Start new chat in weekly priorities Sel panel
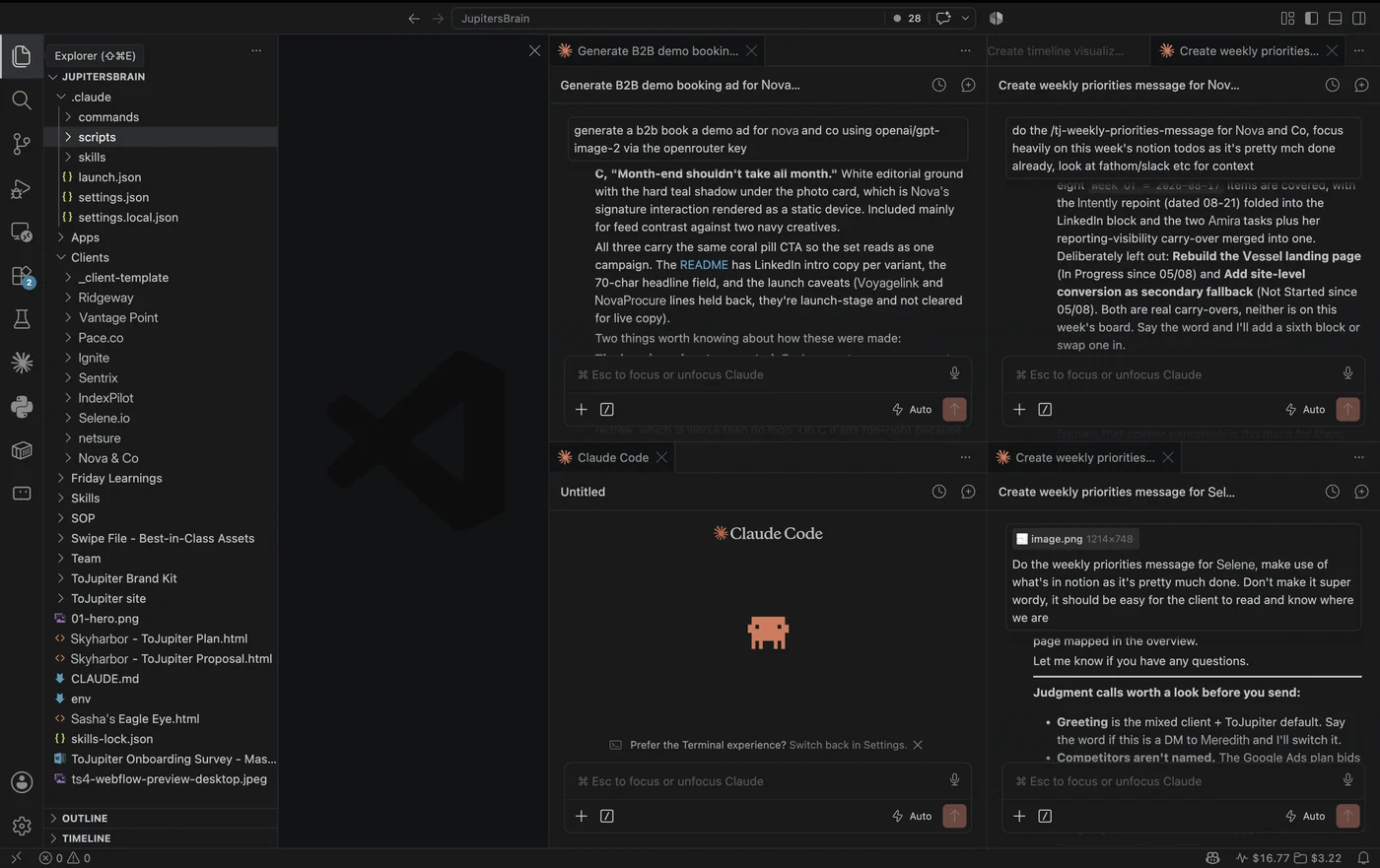 (x=1361, y=492)
